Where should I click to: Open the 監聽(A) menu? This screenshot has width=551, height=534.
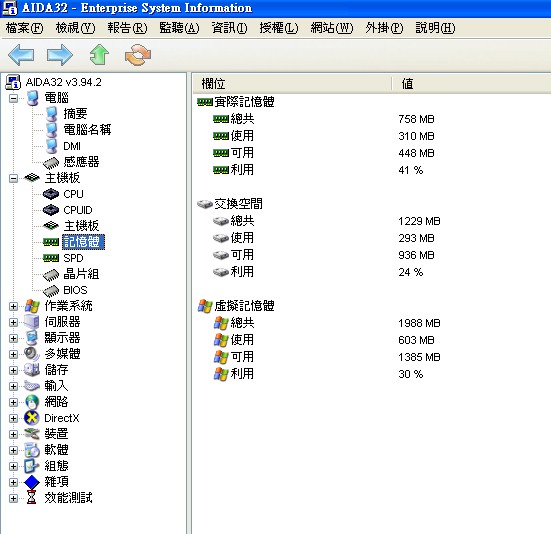click(179, 28)
